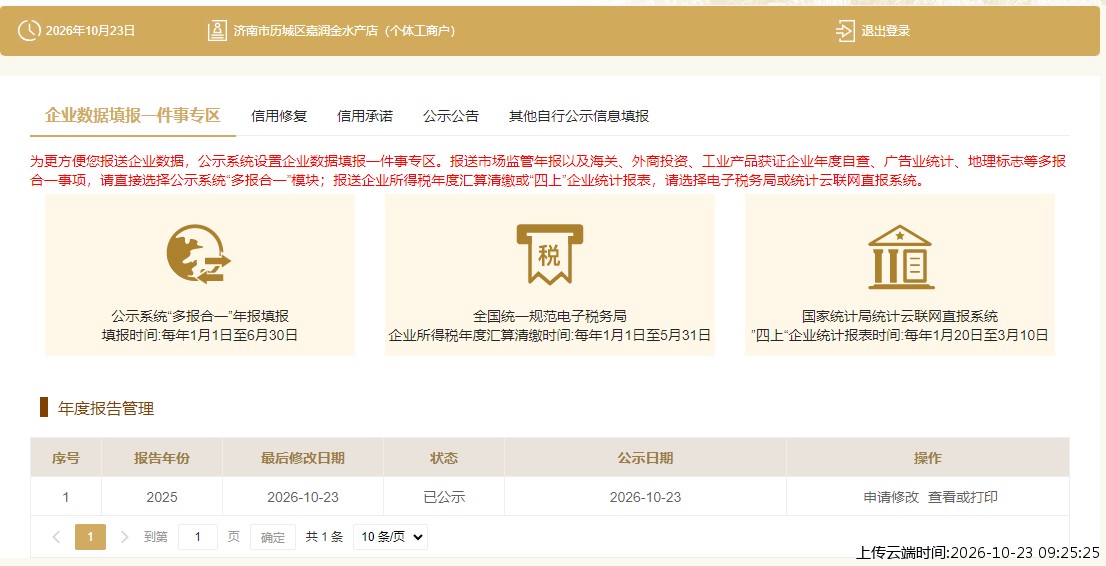Click the statistics bureau building icon

click(x=900, y=257)
